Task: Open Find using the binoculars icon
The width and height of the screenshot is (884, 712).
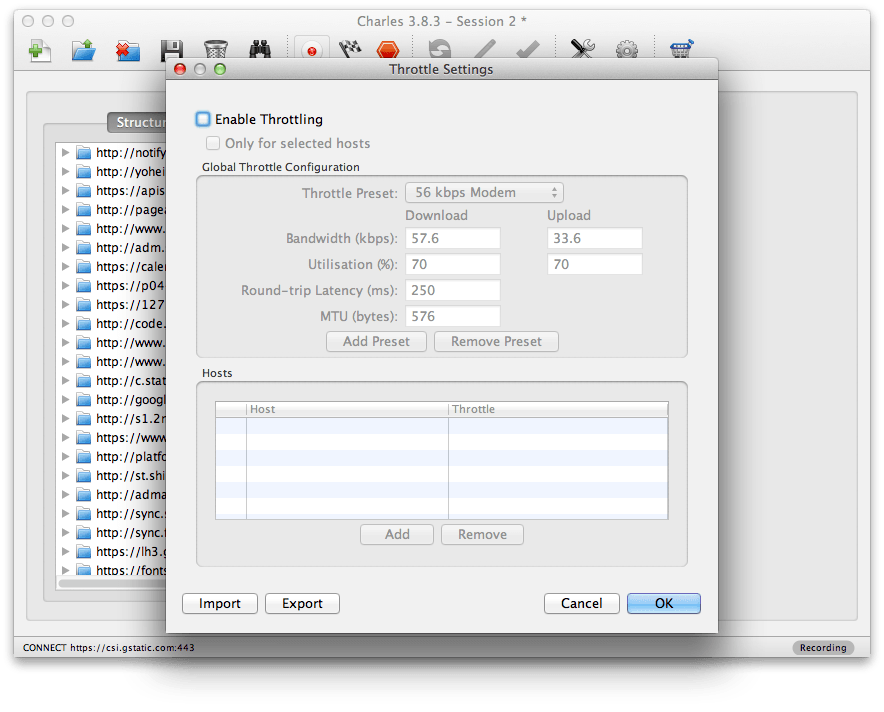Action: pyautogui.click(x=260, y=50)
